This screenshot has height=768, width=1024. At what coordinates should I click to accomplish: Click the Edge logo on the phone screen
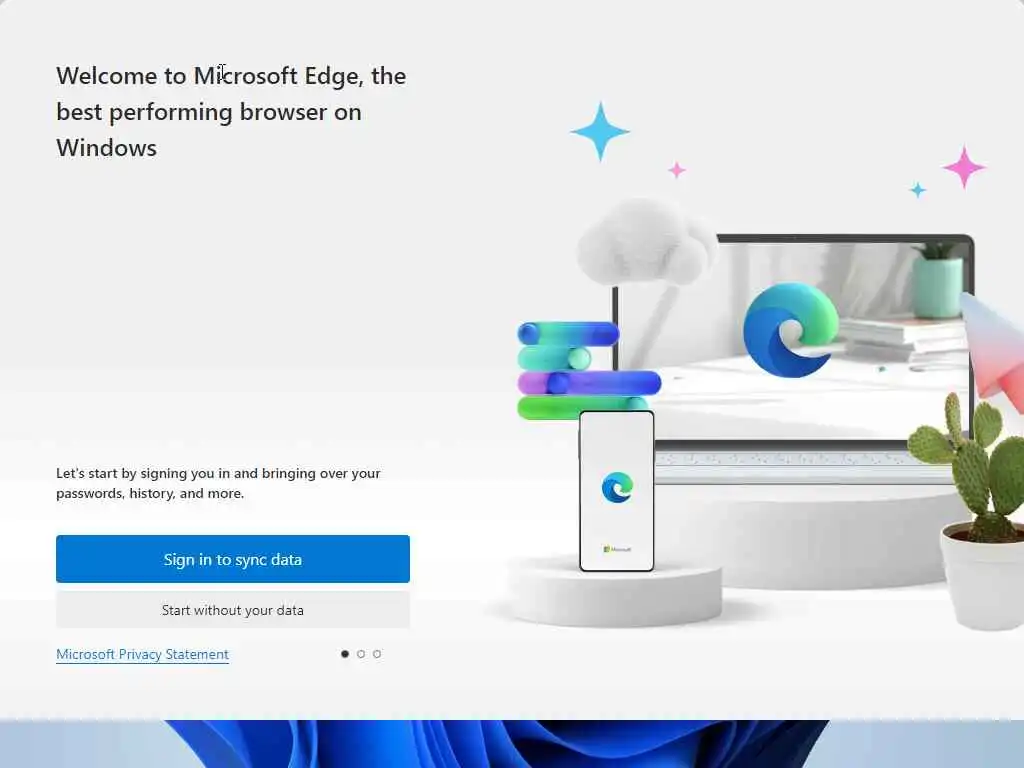(617, 487)
